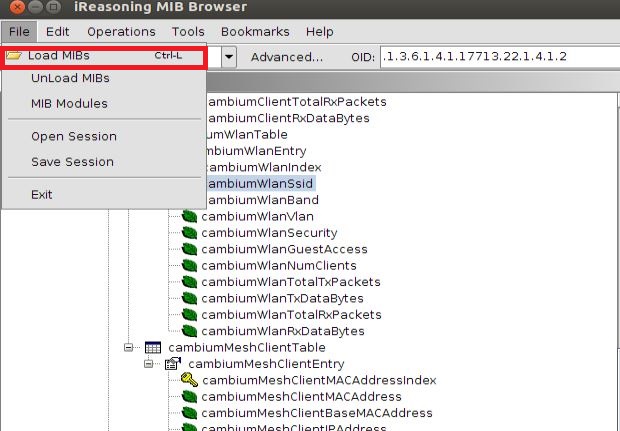Viewport: 620px width, 431px height.
Task: Select cambiumClientTotalRxPackets tree node
Action: click(297, 102)
